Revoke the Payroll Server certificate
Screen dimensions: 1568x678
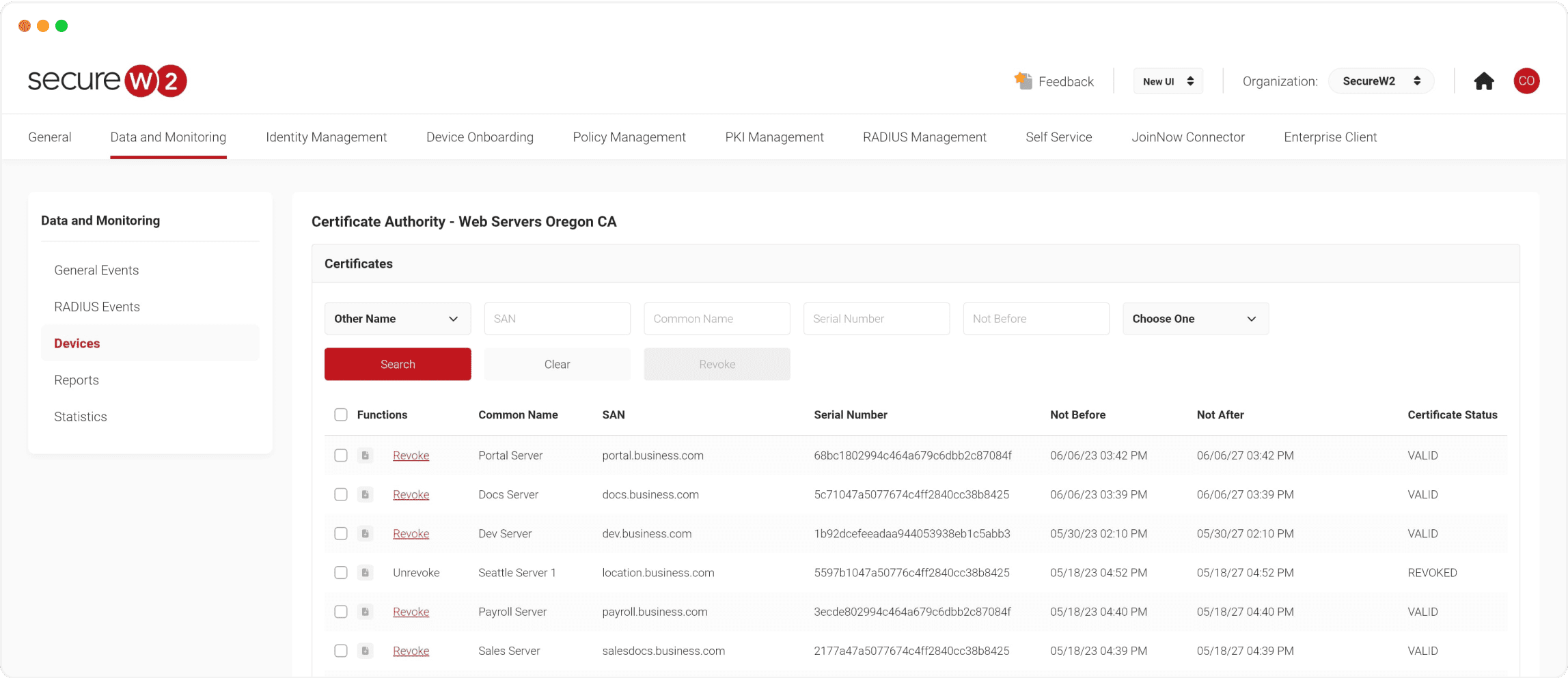411,612
